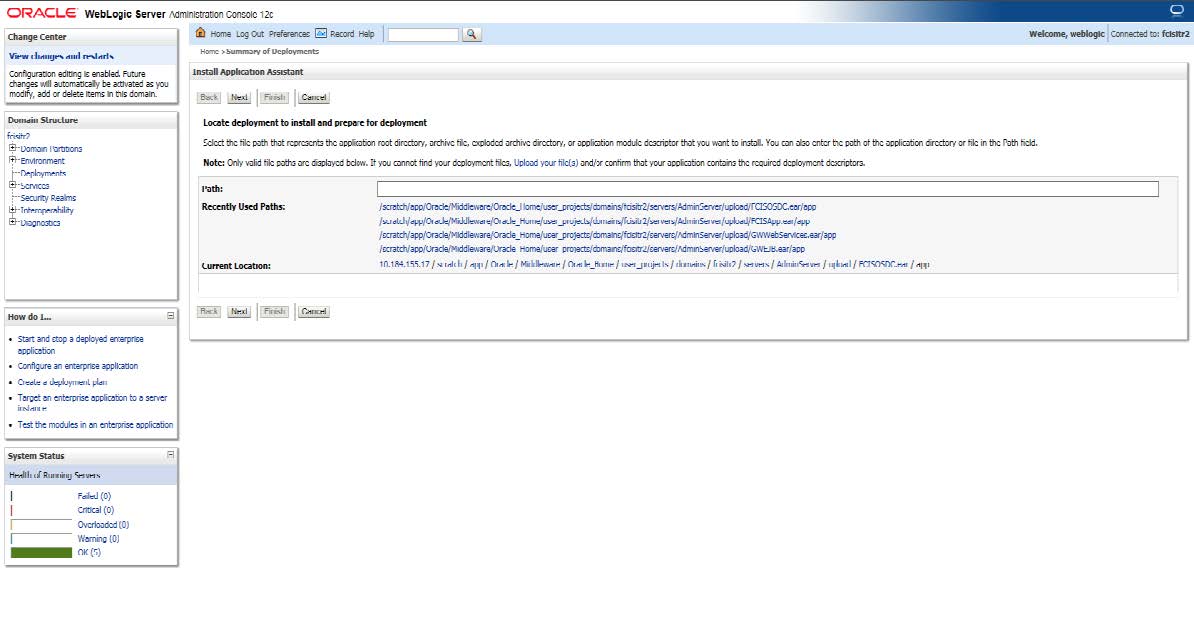Viewport: 1194px width, 627px height.
Task: Expand Environment tree node
Action: click(12, 161)
